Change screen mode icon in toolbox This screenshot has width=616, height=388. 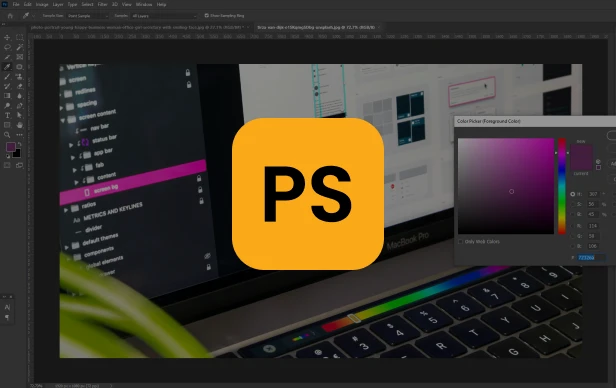tap(19, 165)
